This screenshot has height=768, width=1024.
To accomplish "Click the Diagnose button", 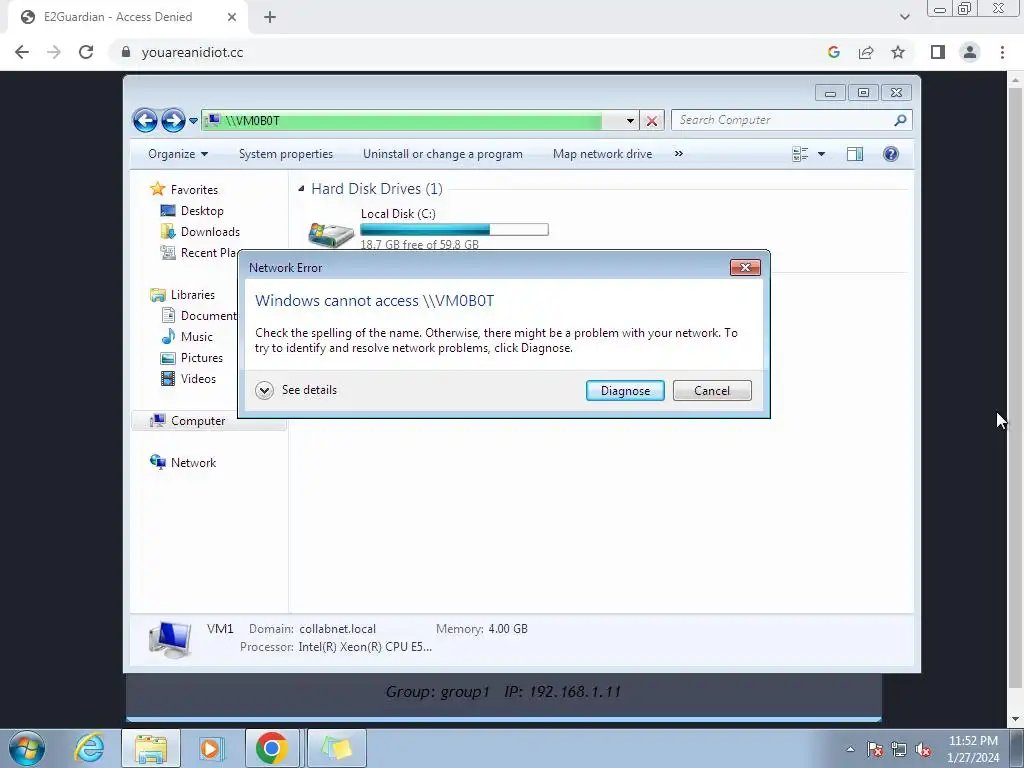I will point(625,391).
